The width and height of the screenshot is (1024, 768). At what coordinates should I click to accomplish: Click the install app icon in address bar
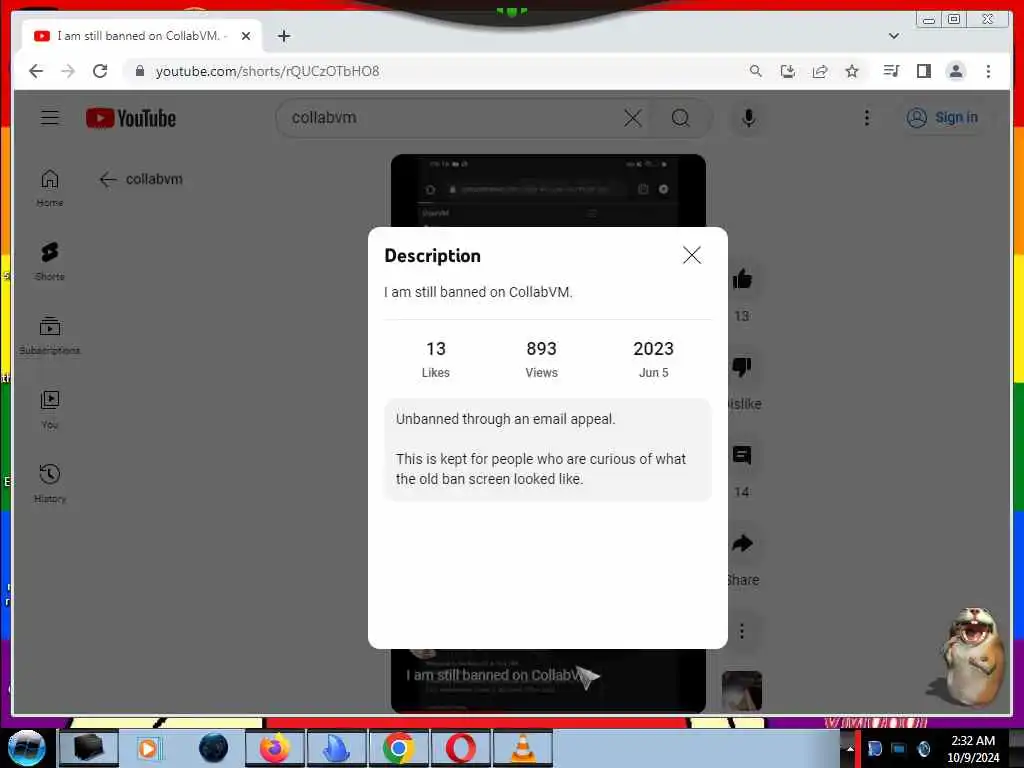tap(788, 71)
